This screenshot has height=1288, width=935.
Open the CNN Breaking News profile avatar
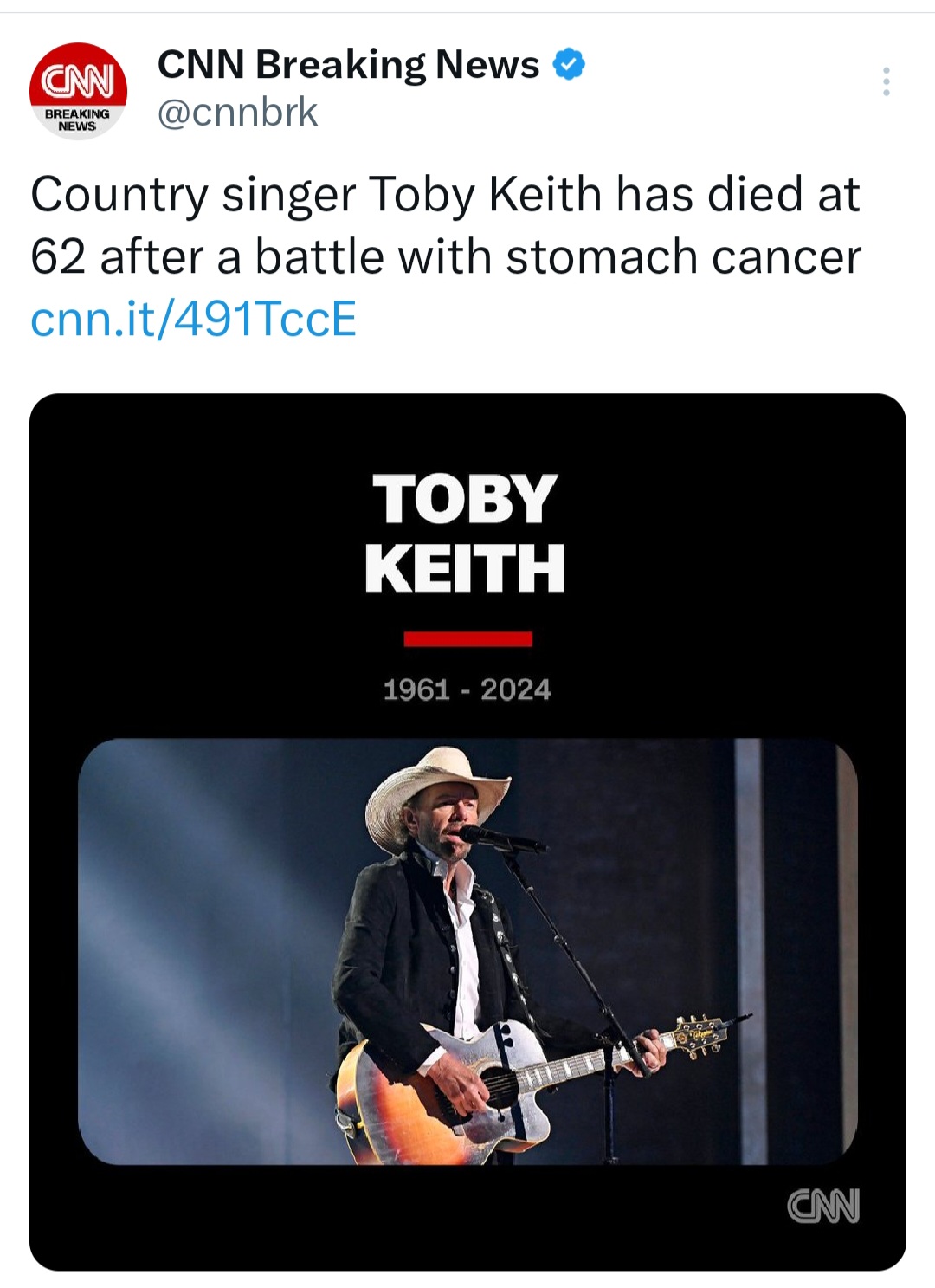click(78, 89)
